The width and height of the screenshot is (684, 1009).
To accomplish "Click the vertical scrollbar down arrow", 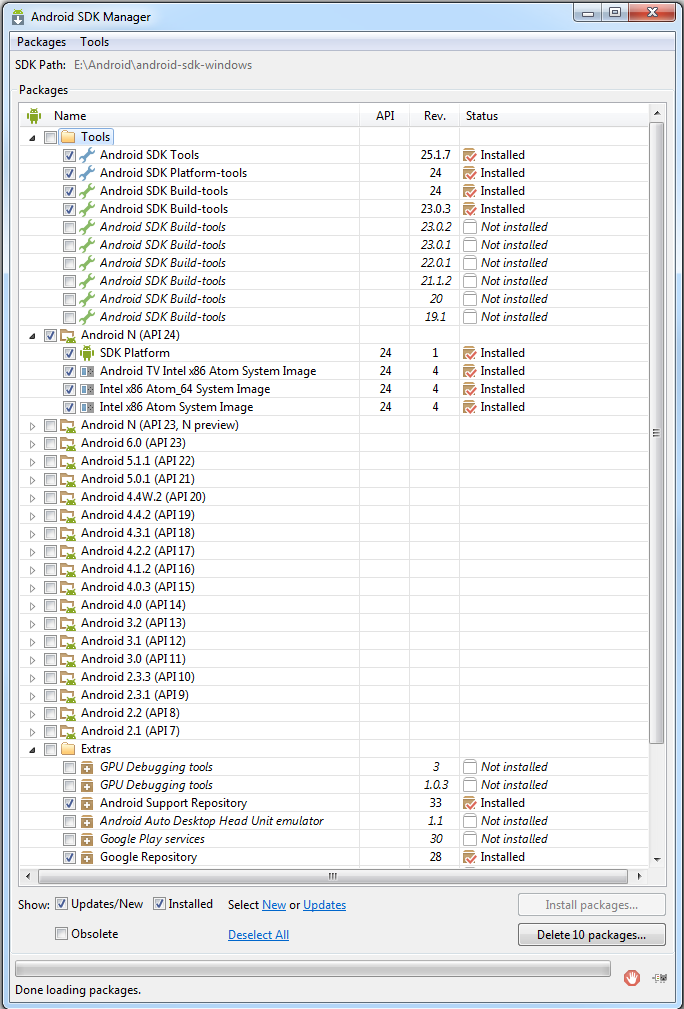I will point(656,859).
